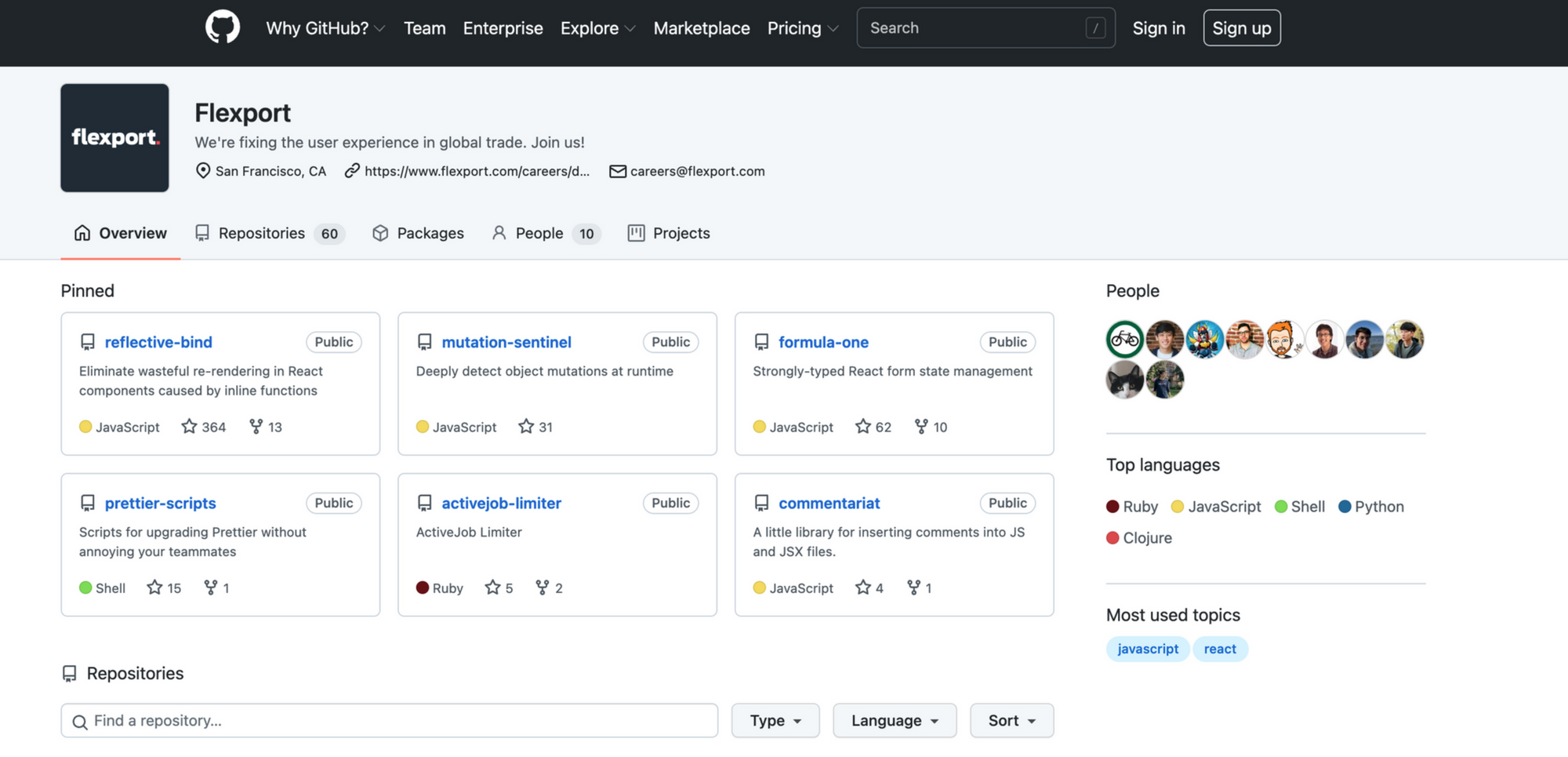Viewport: 1568px width, 757px height.
Task: Click the Clojure language color dot
Action: 1112,538
